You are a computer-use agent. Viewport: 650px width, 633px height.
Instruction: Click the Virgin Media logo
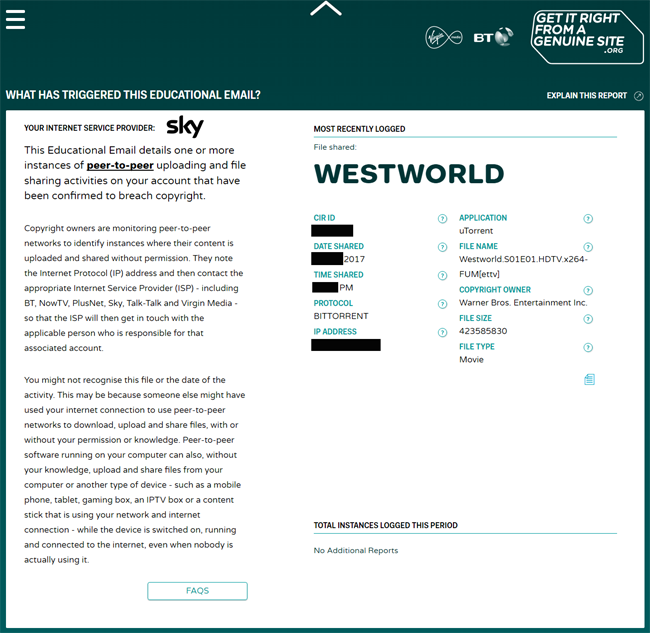click(x=444, y=38)
